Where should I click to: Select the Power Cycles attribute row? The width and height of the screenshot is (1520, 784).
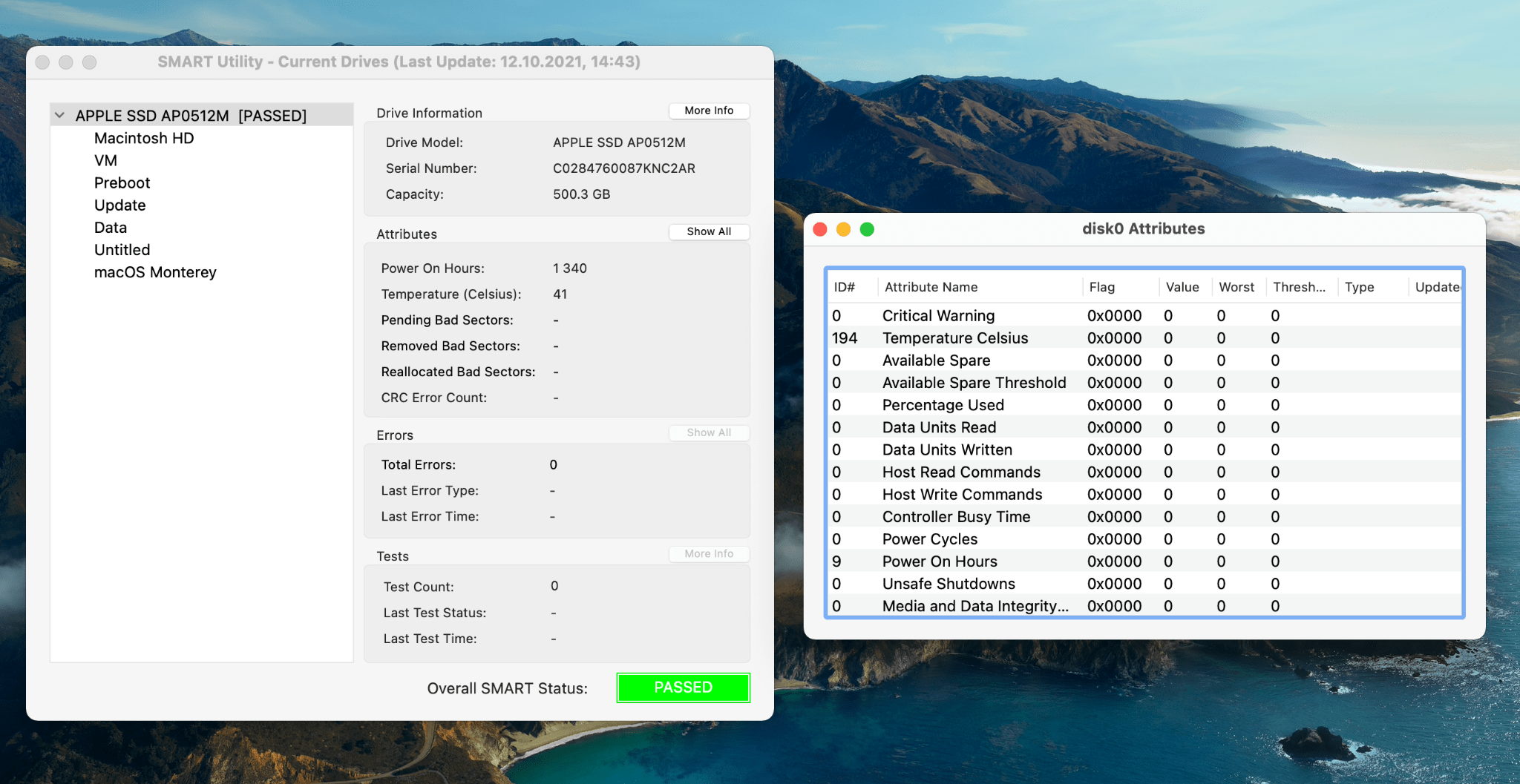tap(1144, 538)
